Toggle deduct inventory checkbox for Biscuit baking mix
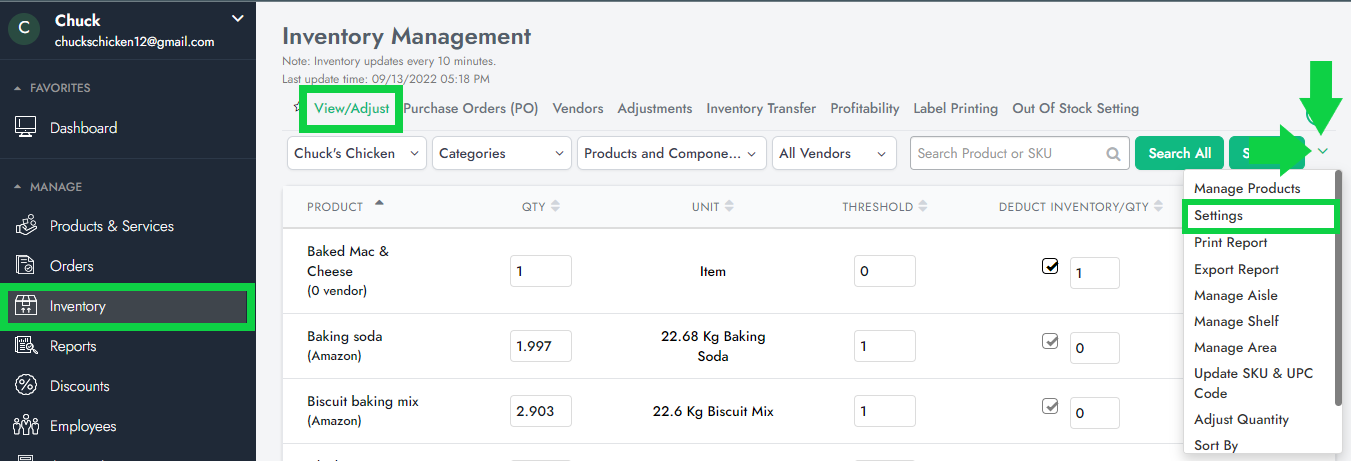Screen dimensions: 1351x461 coord(1050,406)
